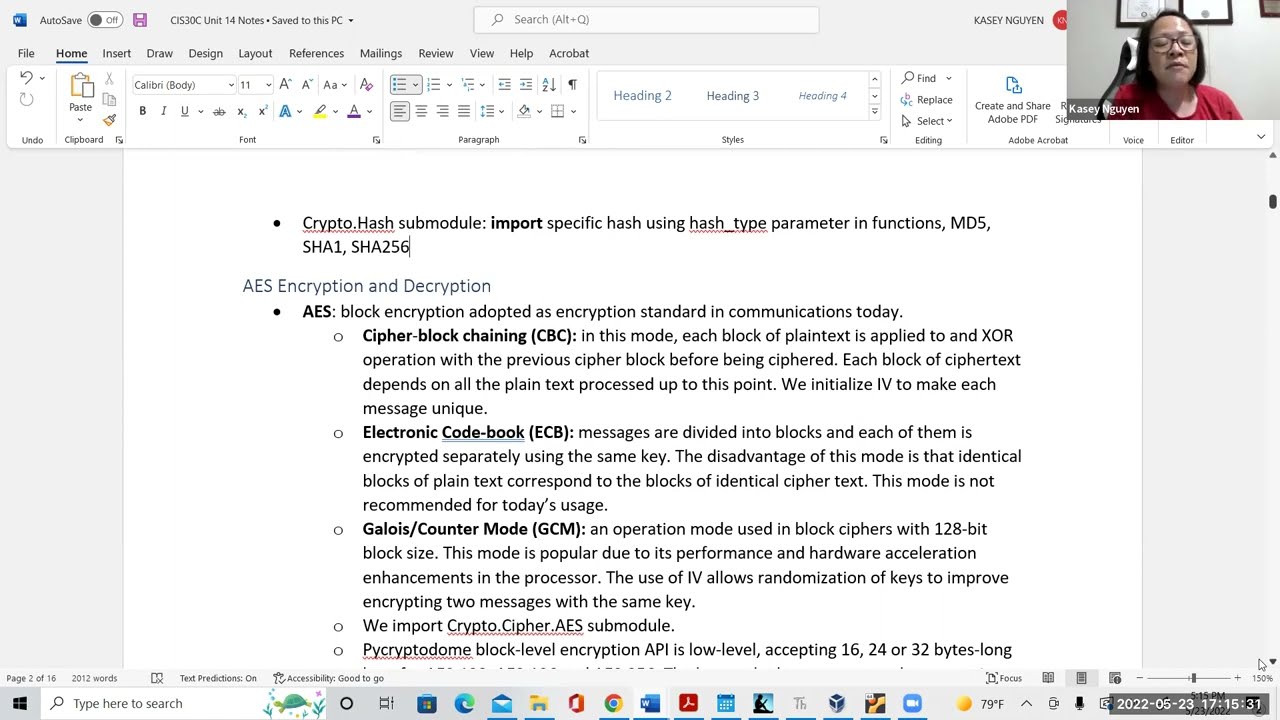Screen dimensions: 1280x720
Task: Apply the Heading 2 style
Action: coord(642,96)
